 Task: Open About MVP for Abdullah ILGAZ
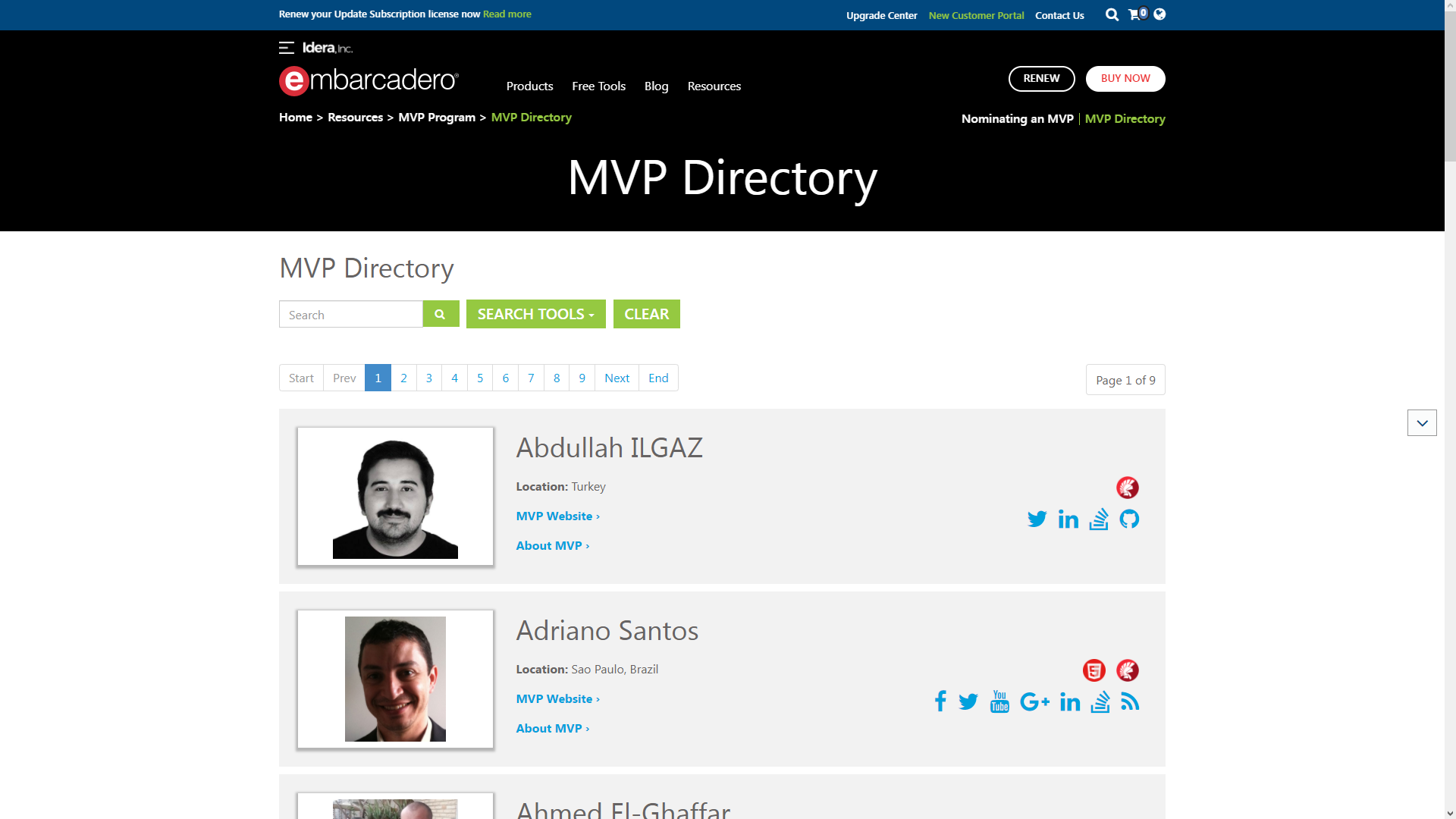[553, 545]
